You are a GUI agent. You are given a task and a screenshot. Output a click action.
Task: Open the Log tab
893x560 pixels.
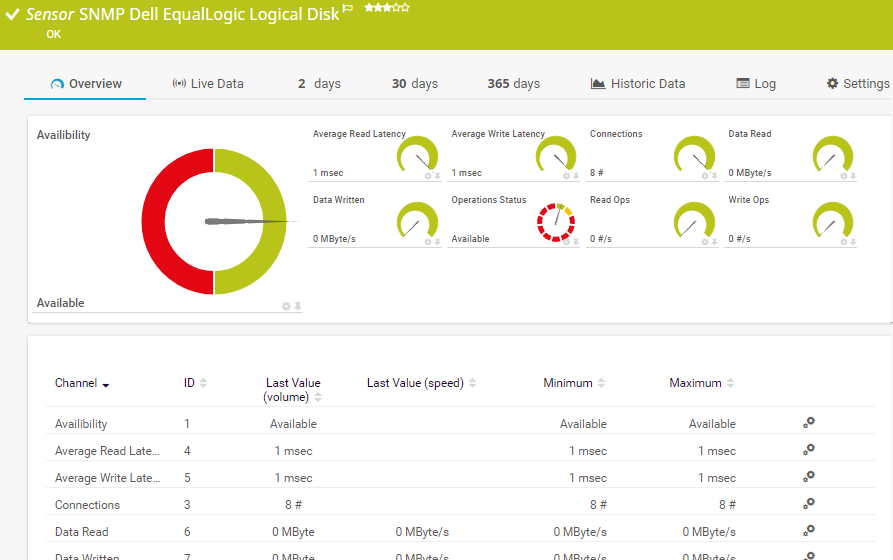[x=756, y=84]
